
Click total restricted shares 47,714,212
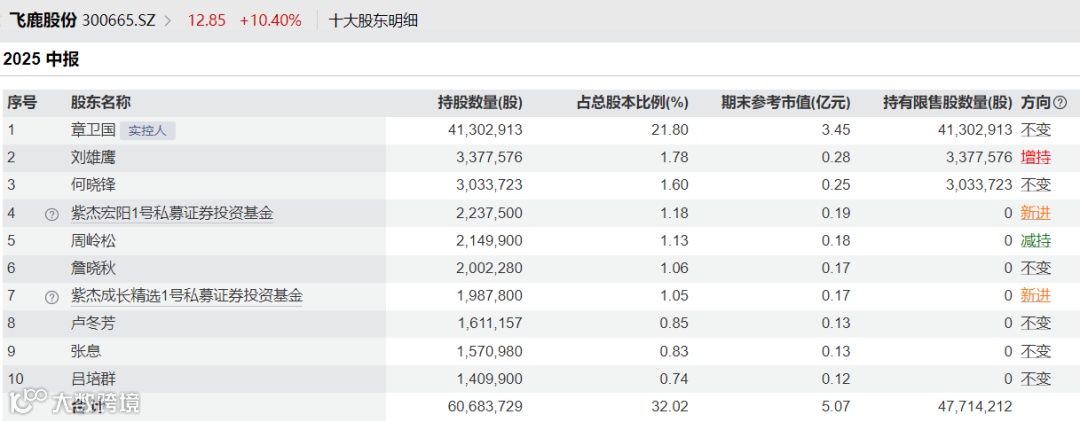point(973,406)
